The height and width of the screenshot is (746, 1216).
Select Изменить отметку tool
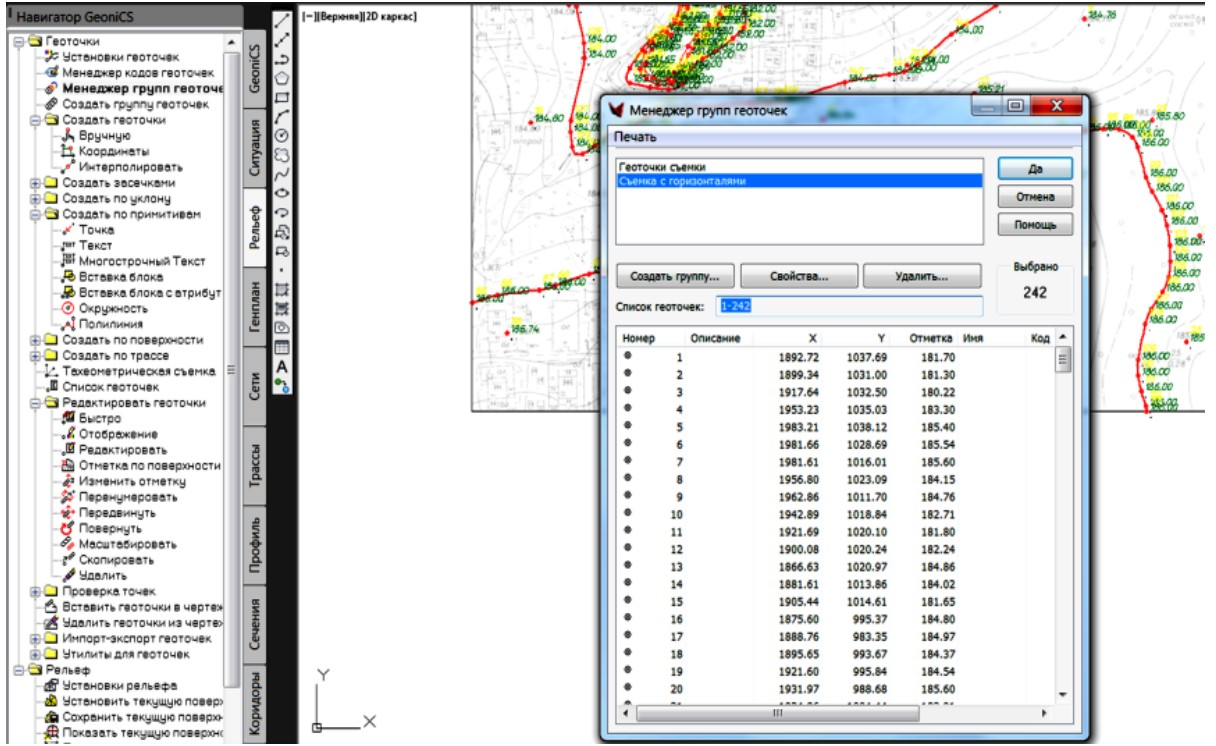[131, 481]
